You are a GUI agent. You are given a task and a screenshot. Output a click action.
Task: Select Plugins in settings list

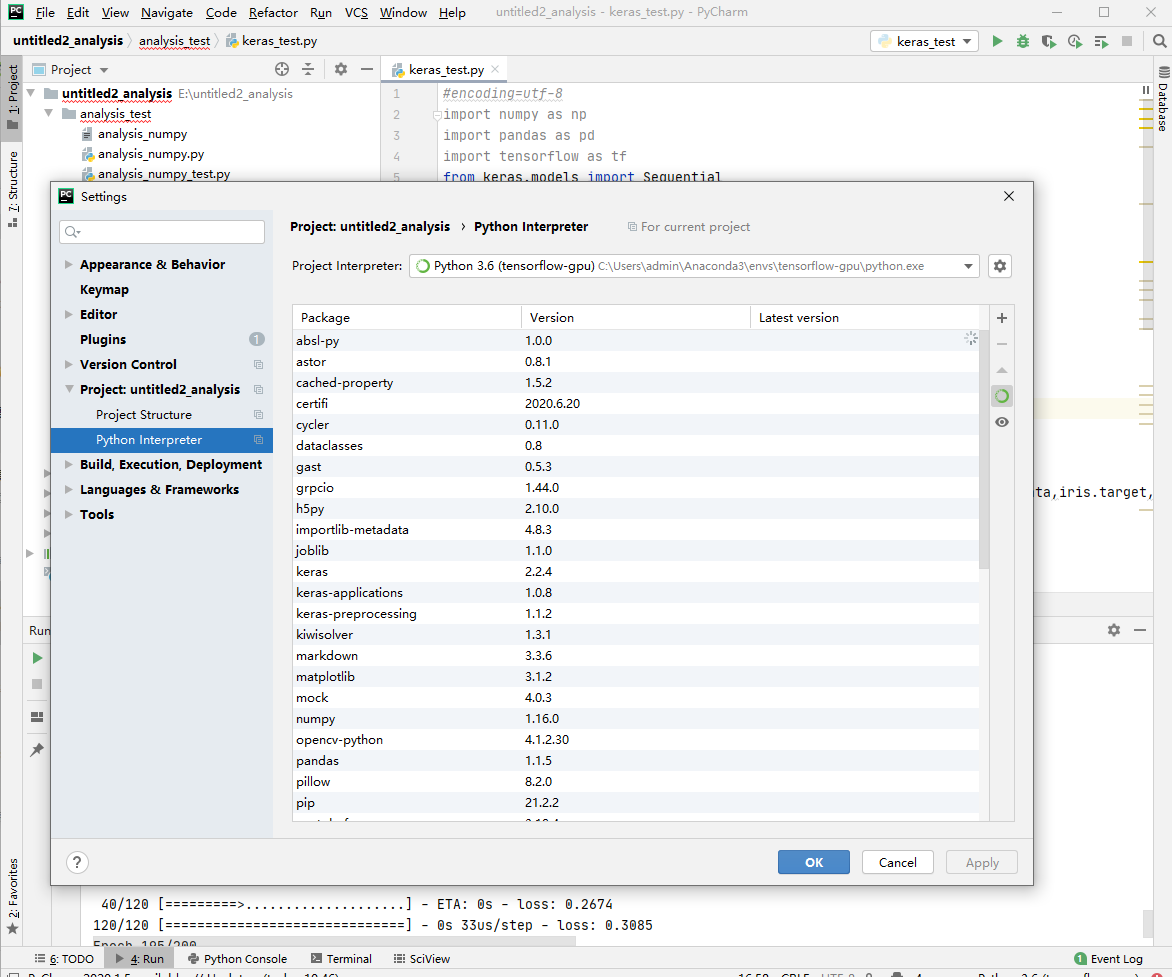(x=102, y=339)
